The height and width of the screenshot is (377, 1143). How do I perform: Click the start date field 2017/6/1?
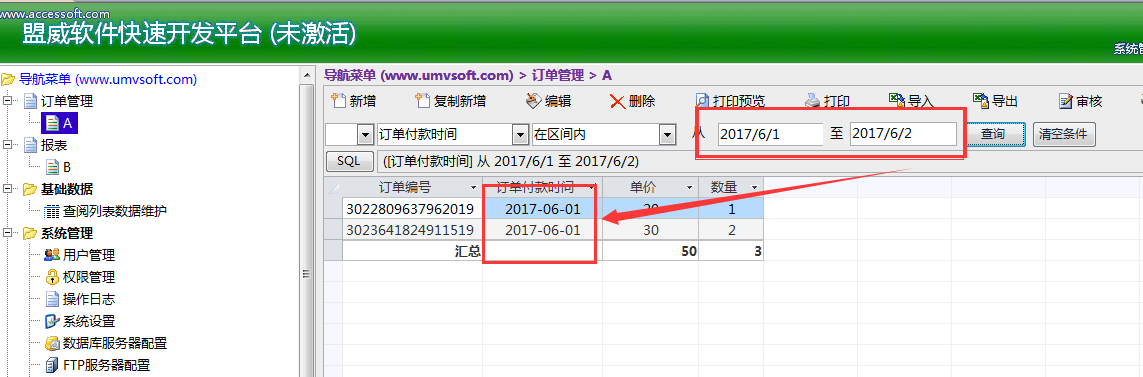771,134
